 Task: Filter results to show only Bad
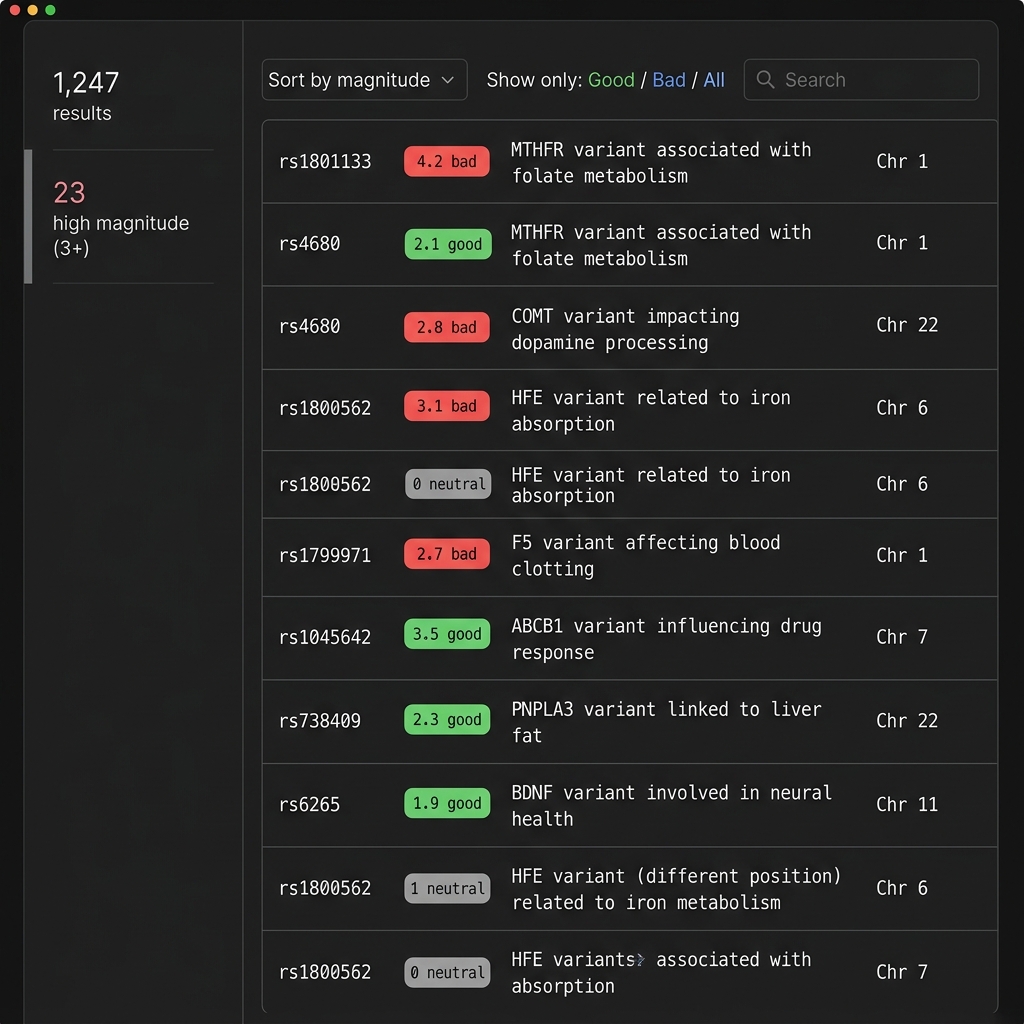coord(669,80)
